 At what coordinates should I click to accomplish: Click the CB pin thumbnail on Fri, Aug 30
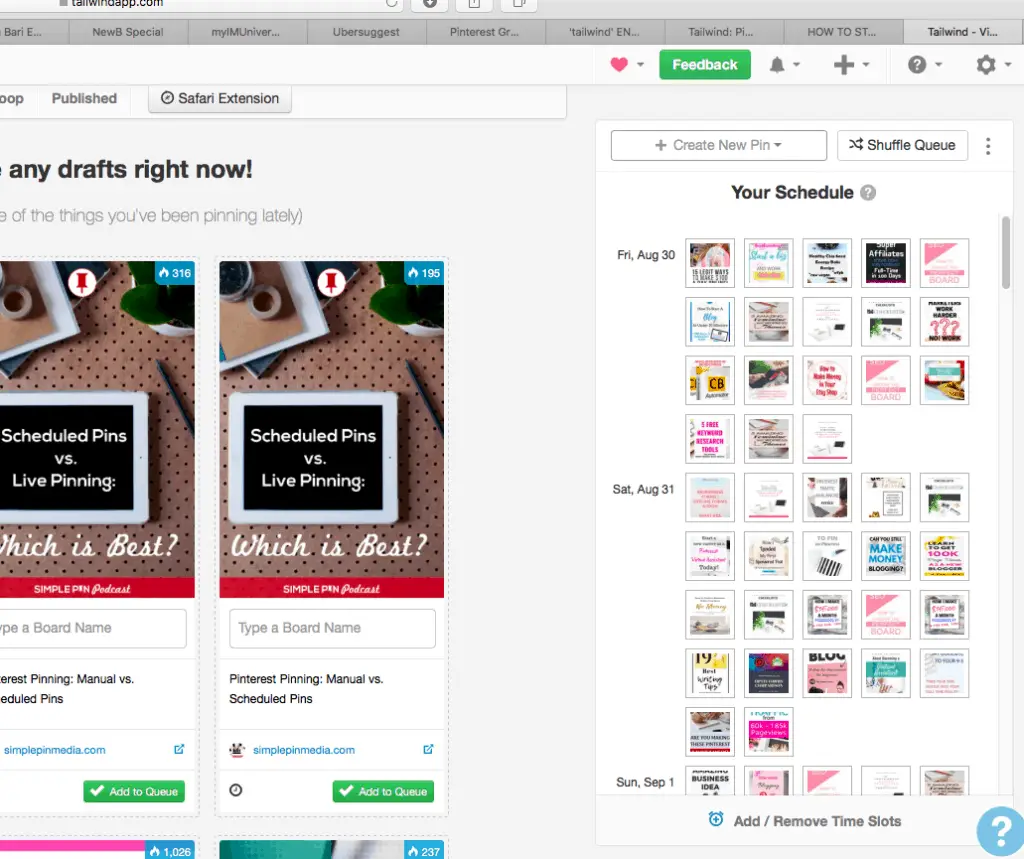pyautogui.click(x=710, y=380)
